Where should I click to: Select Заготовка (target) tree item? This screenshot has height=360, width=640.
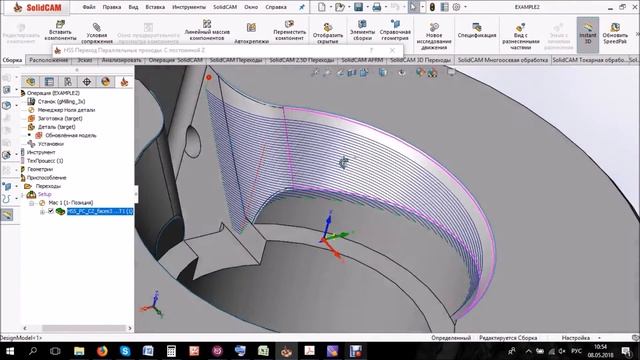(x=55, y=118)
